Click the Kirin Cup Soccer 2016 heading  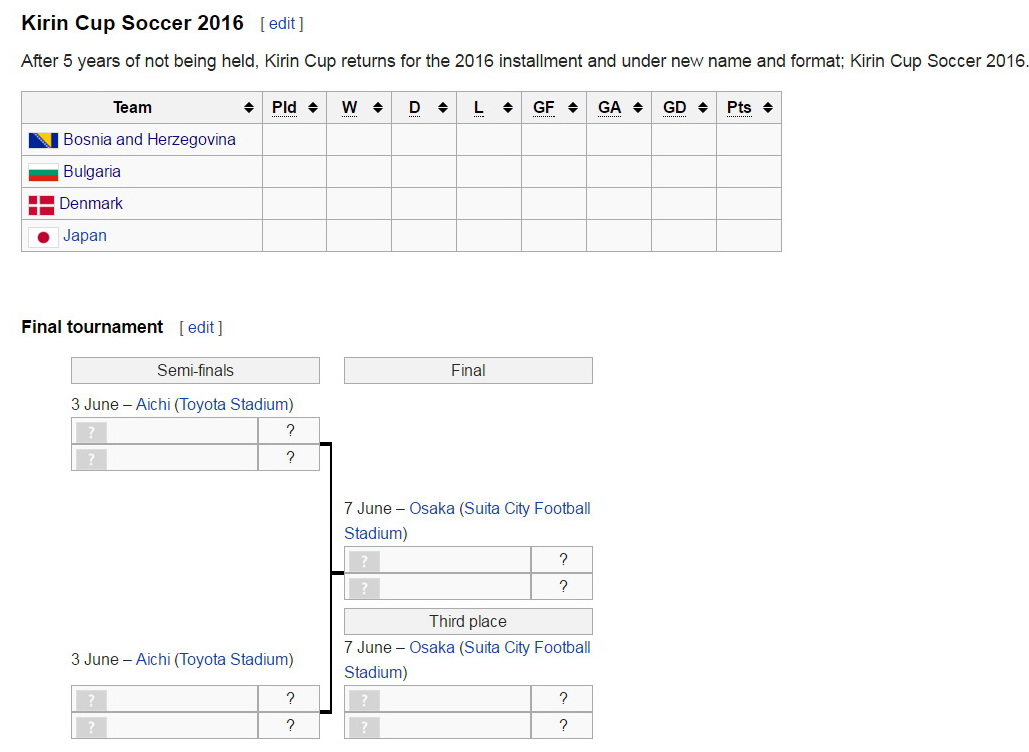pyautogui.click(x=132, y=23)
